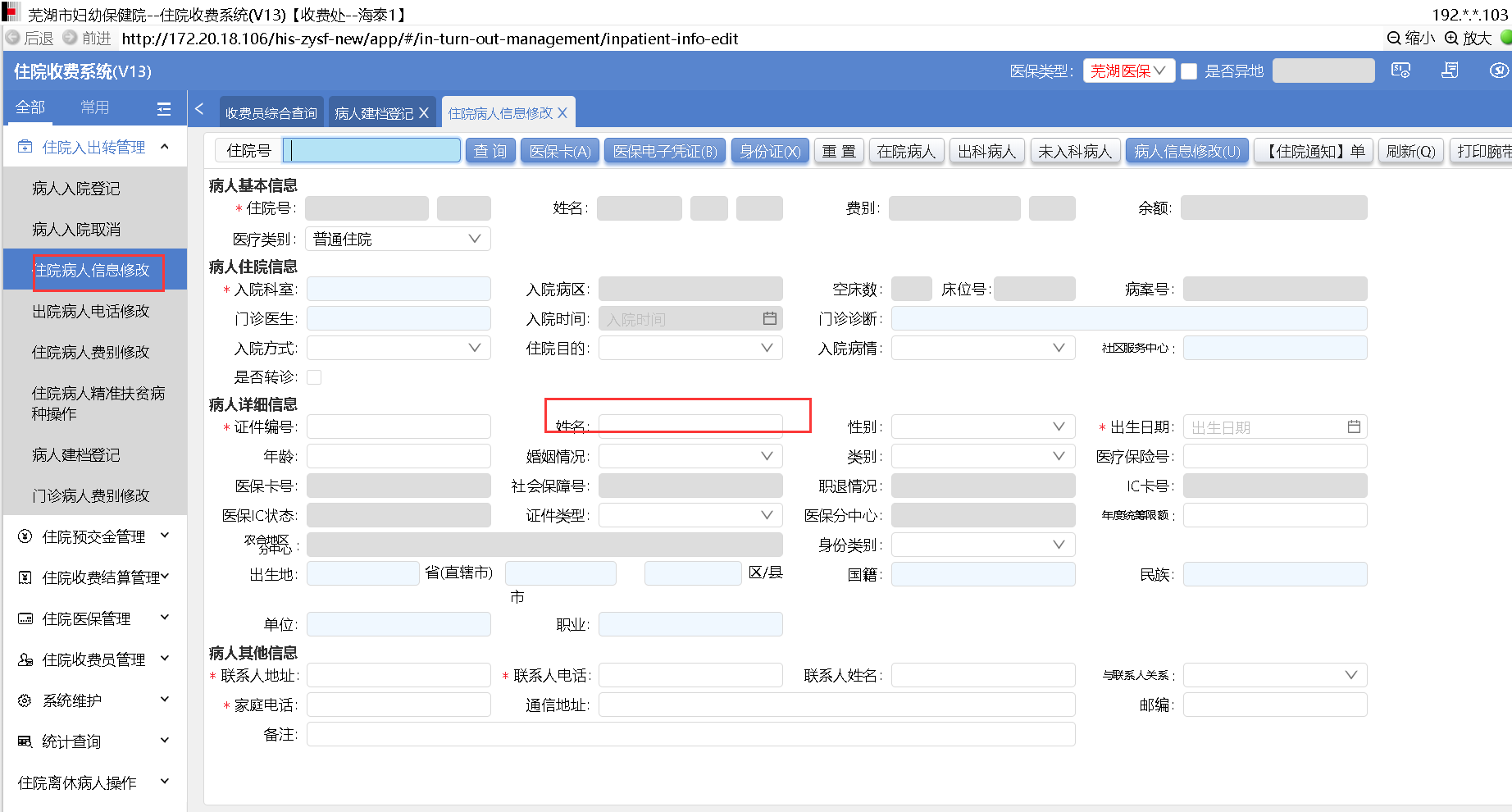Switch to the 收费员综合查询 tab
Screen dimensions: 1512x812
tap(271, 113)
